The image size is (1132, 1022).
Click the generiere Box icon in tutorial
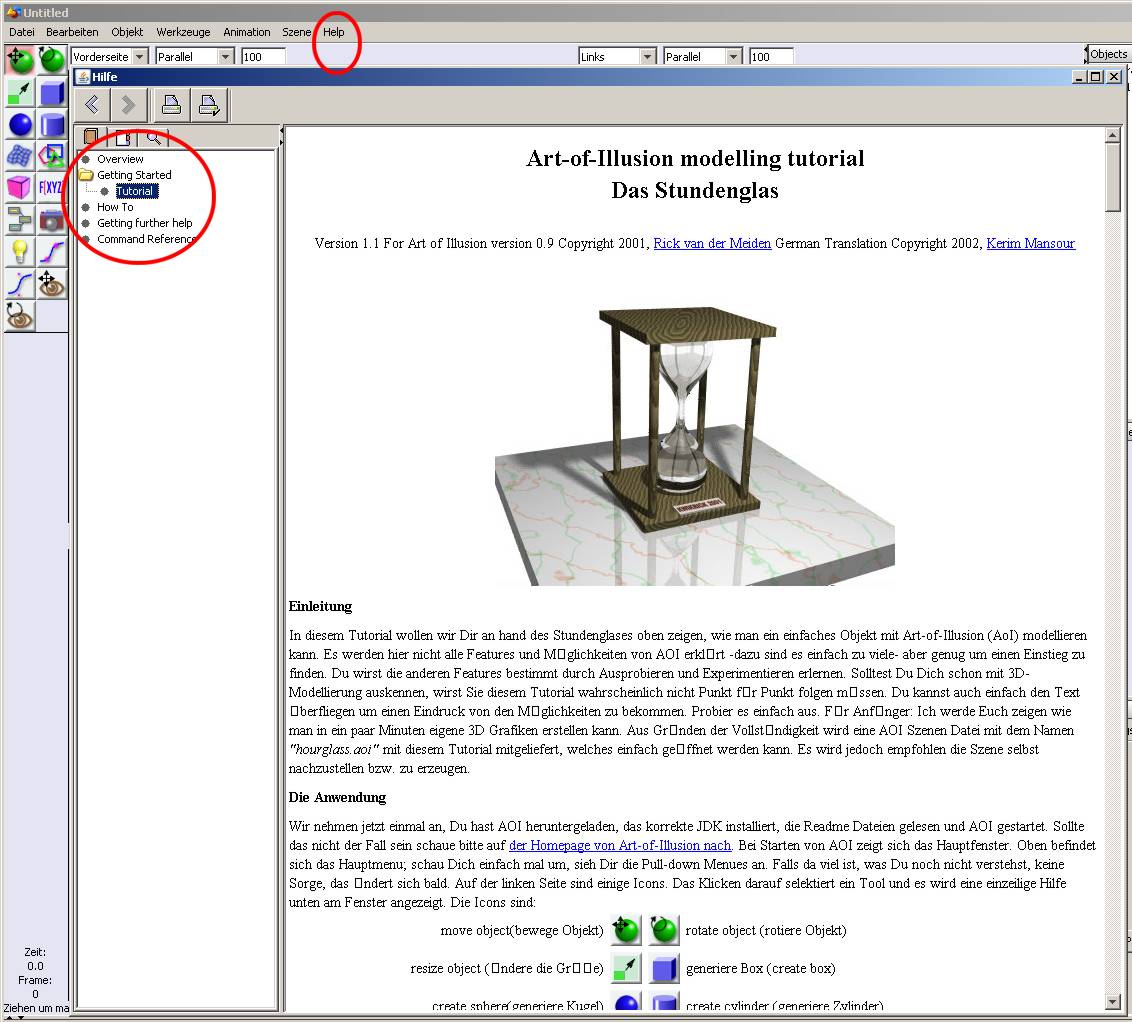[x=663, y=968]
